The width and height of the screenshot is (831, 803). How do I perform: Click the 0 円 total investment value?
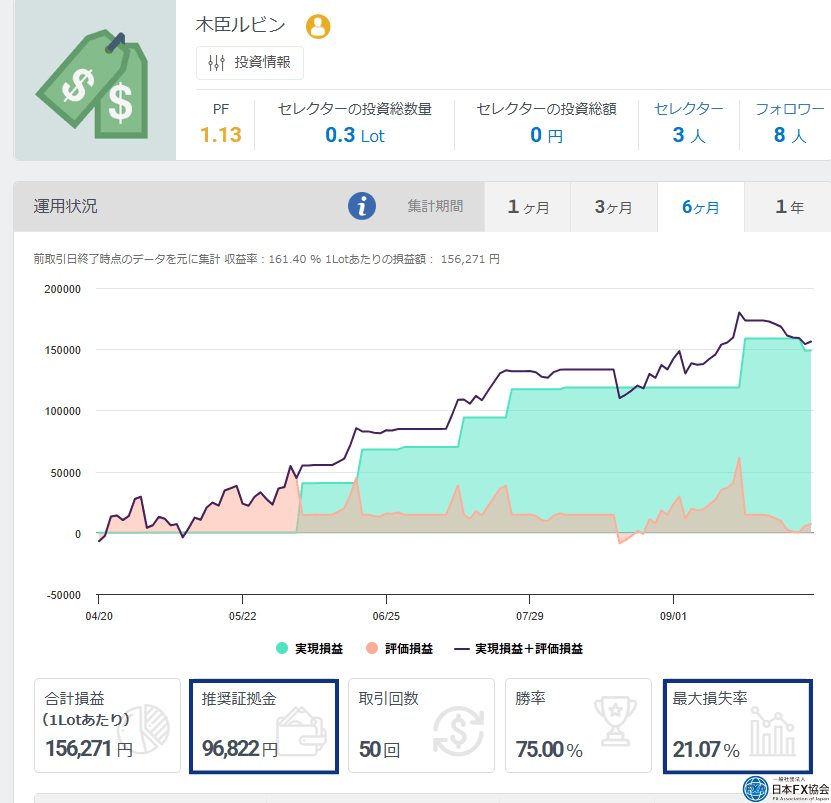point(546,135)
